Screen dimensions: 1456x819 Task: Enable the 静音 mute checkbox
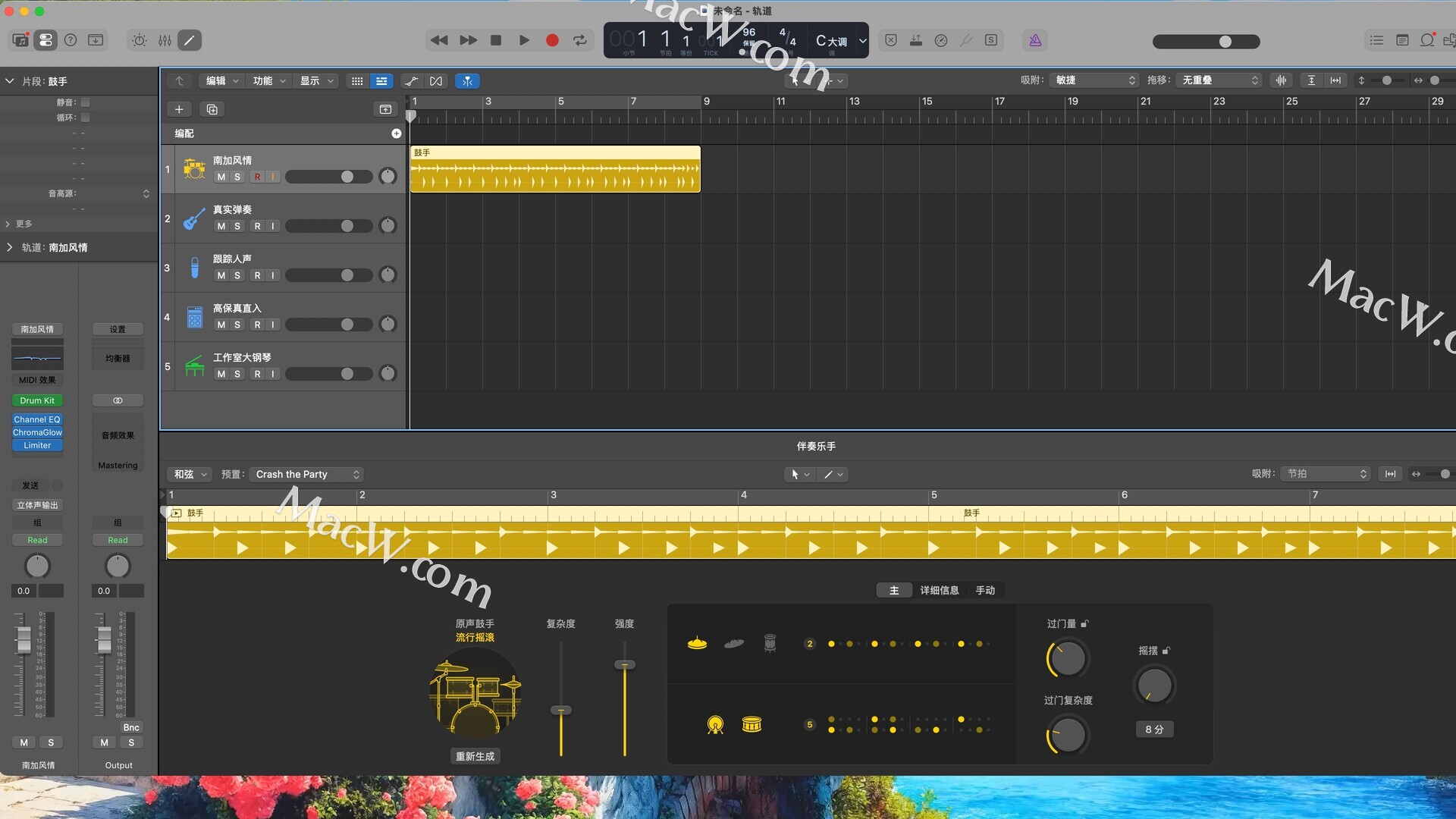point(86,102)
